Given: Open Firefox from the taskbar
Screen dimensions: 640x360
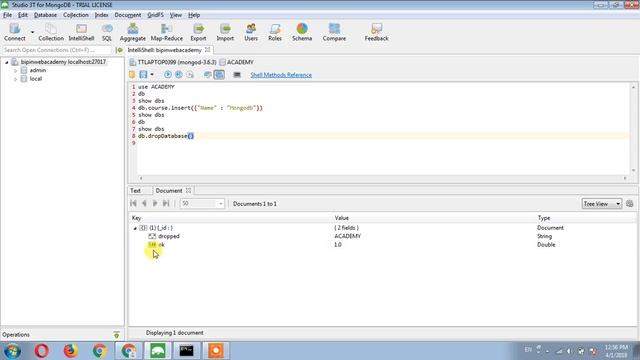Looking at the screenshot, I should point(71,351).
